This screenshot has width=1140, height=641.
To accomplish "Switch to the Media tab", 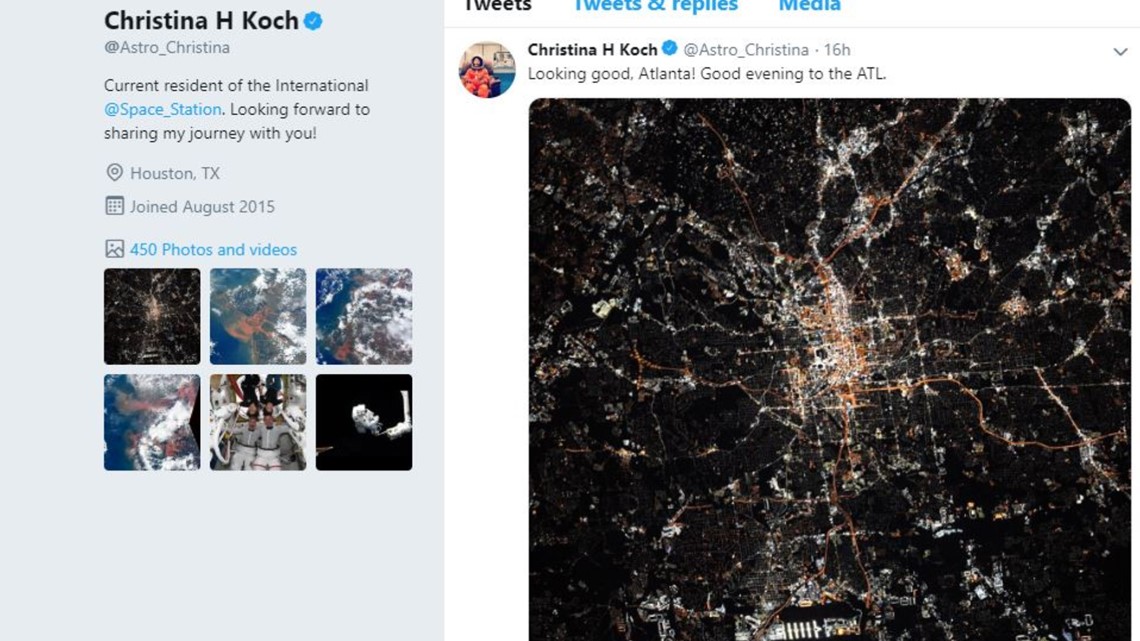I will [x=809, y=6].
